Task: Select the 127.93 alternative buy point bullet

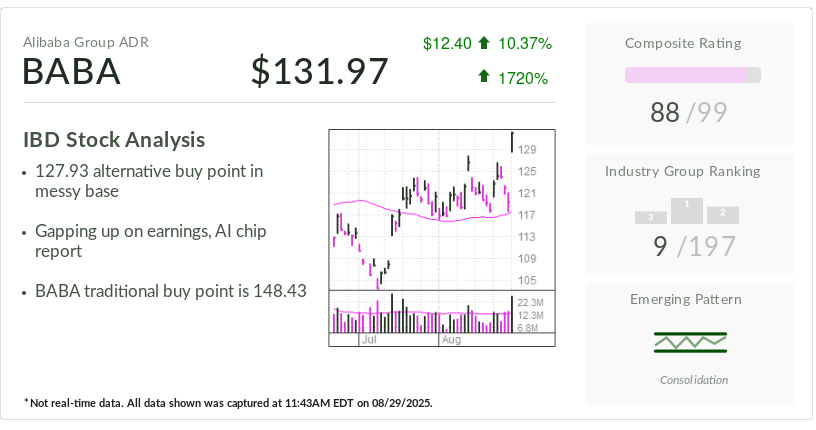Action: pos(148,181)
